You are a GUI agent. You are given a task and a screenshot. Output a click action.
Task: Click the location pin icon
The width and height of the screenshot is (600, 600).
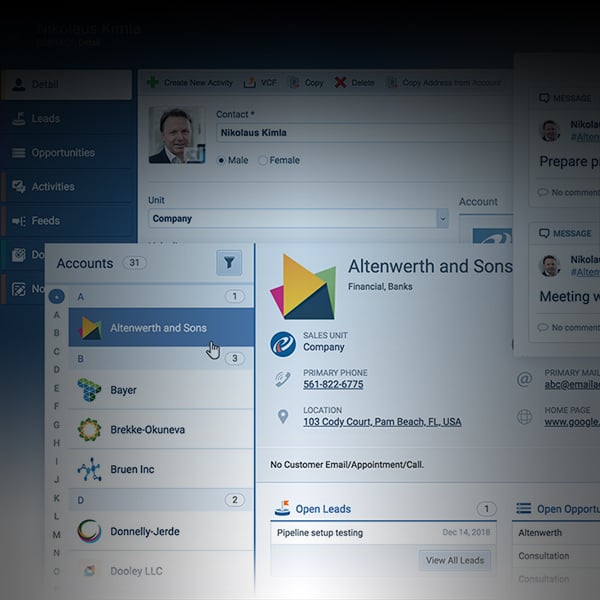point(283,416)
